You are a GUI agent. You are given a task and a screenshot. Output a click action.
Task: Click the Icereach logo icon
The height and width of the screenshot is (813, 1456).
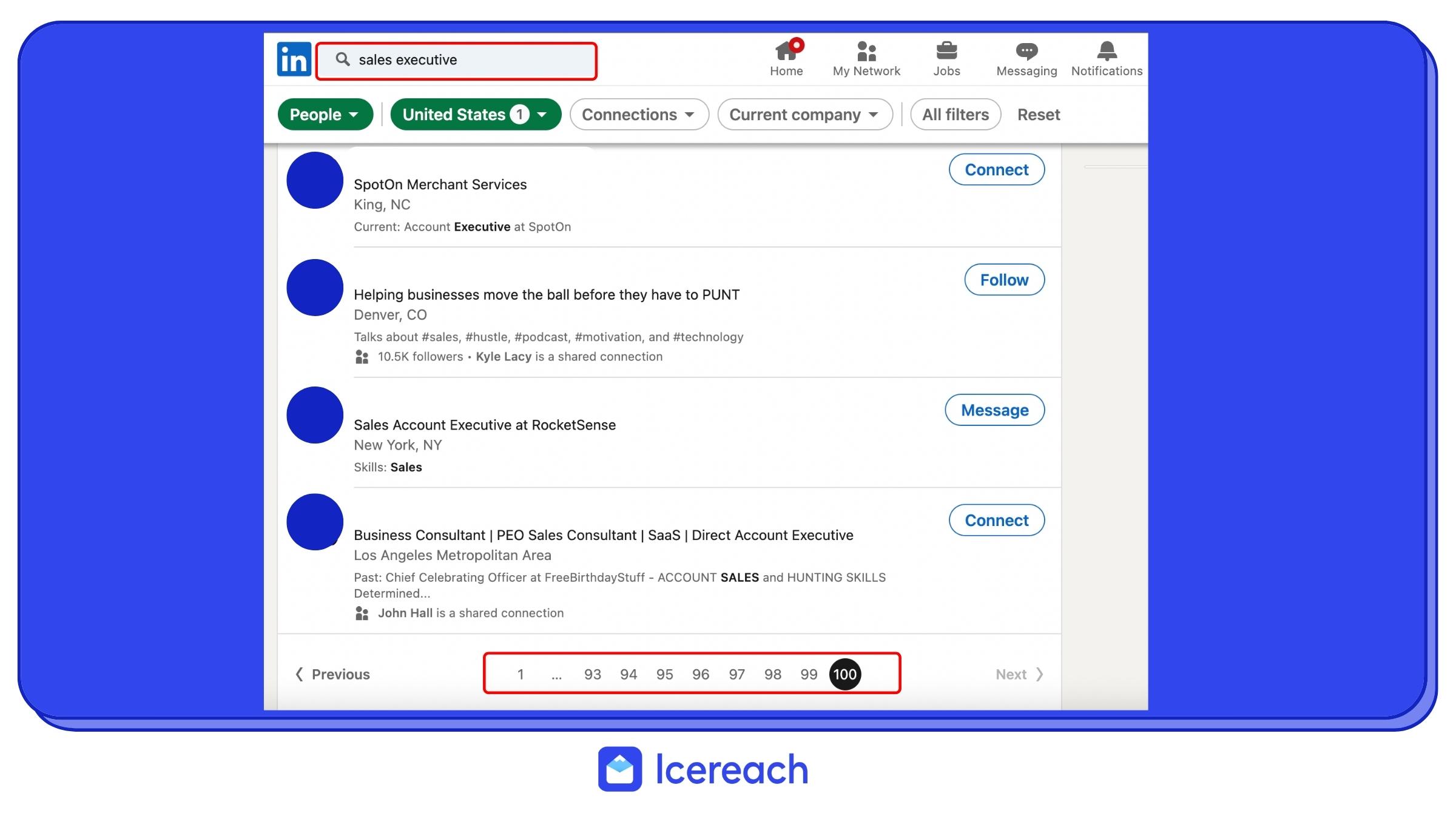pyautogui.click(x=619, y=769)
